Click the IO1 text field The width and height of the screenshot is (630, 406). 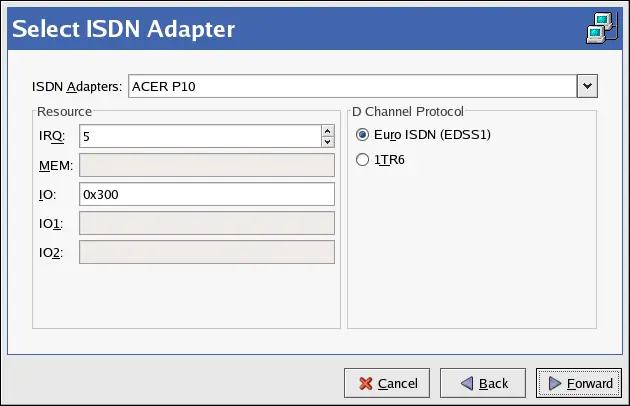[x=206, y=223]
